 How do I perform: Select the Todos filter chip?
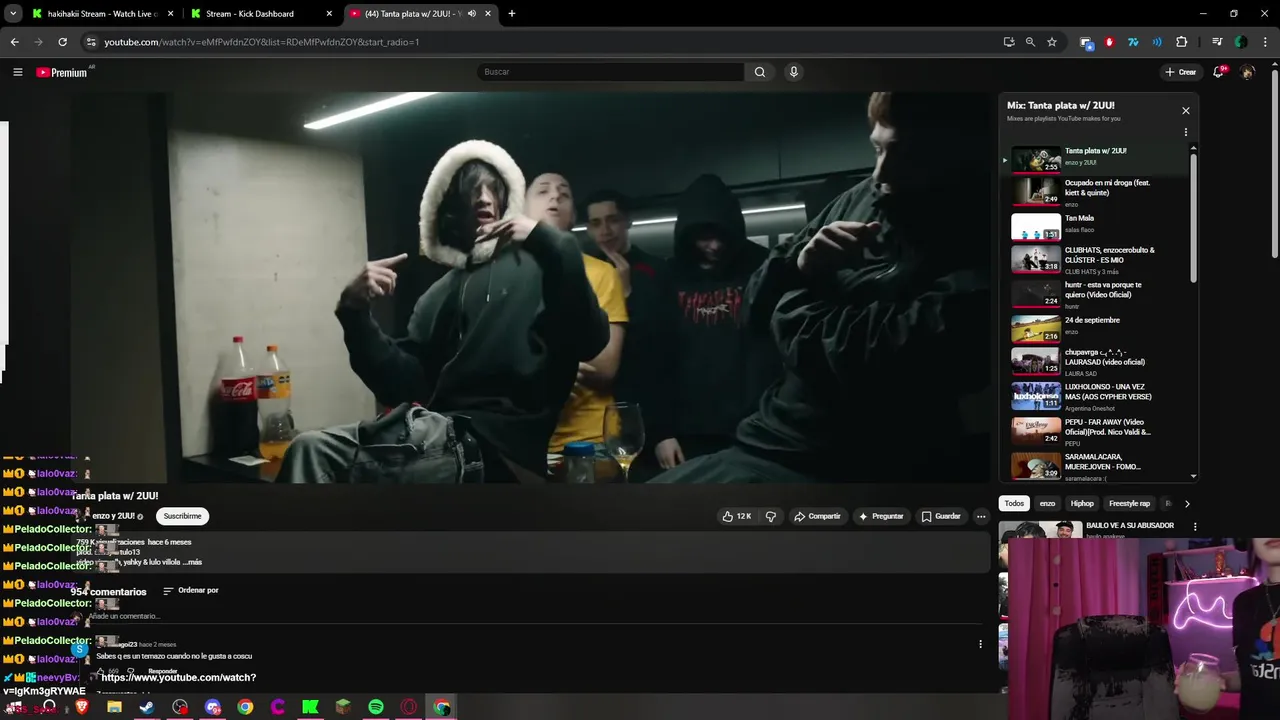(x=1014, y=503)
